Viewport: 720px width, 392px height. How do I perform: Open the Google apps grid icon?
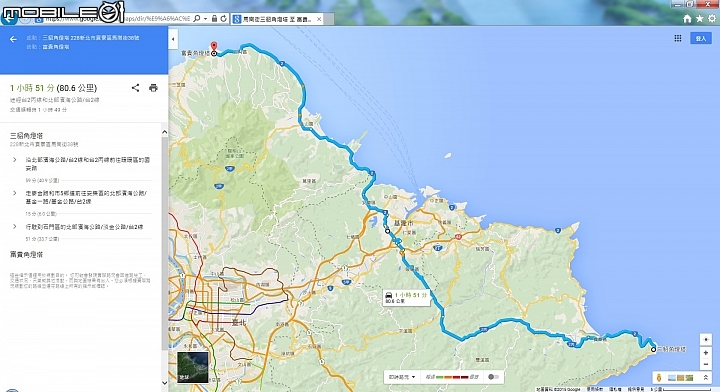pos(678,39)
